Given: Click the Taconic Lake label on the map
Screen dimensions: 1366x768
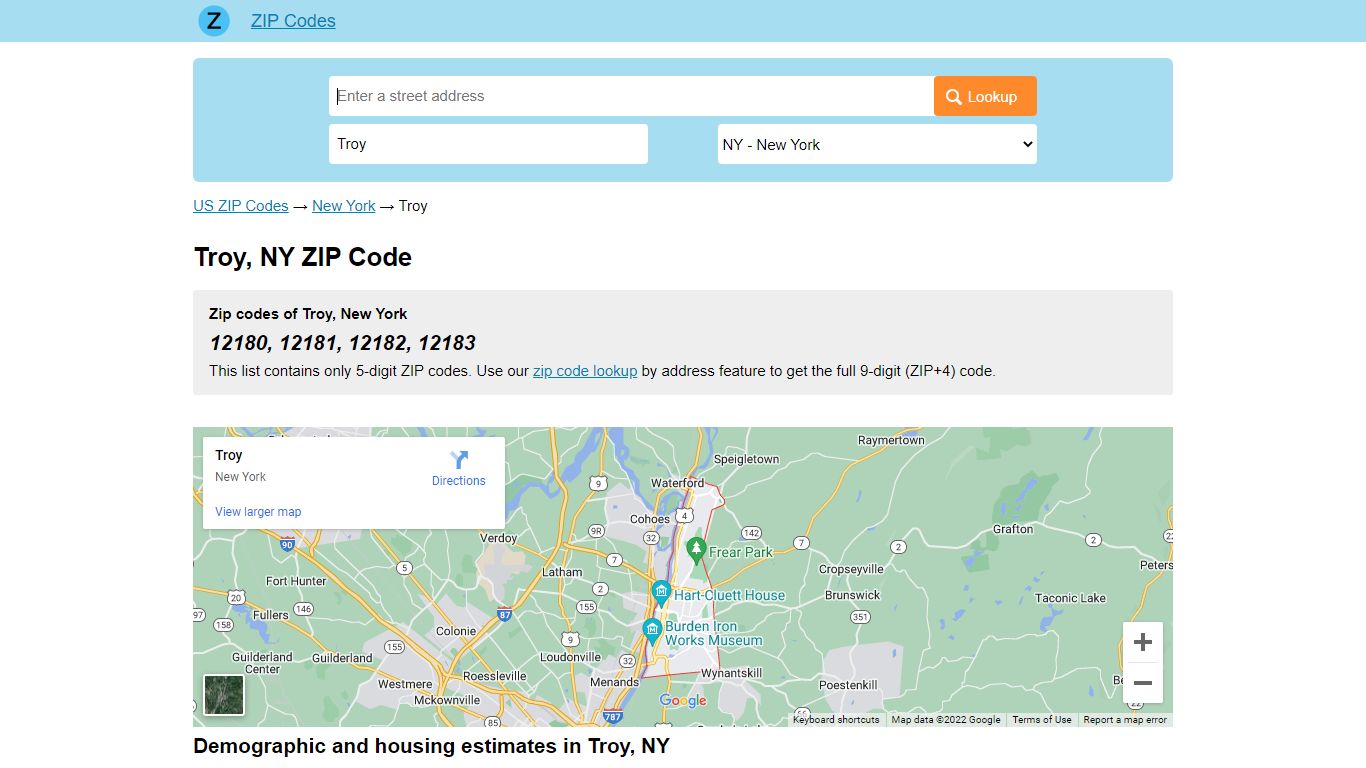Looking at the screenshot, I should (x=1071, y=598).
